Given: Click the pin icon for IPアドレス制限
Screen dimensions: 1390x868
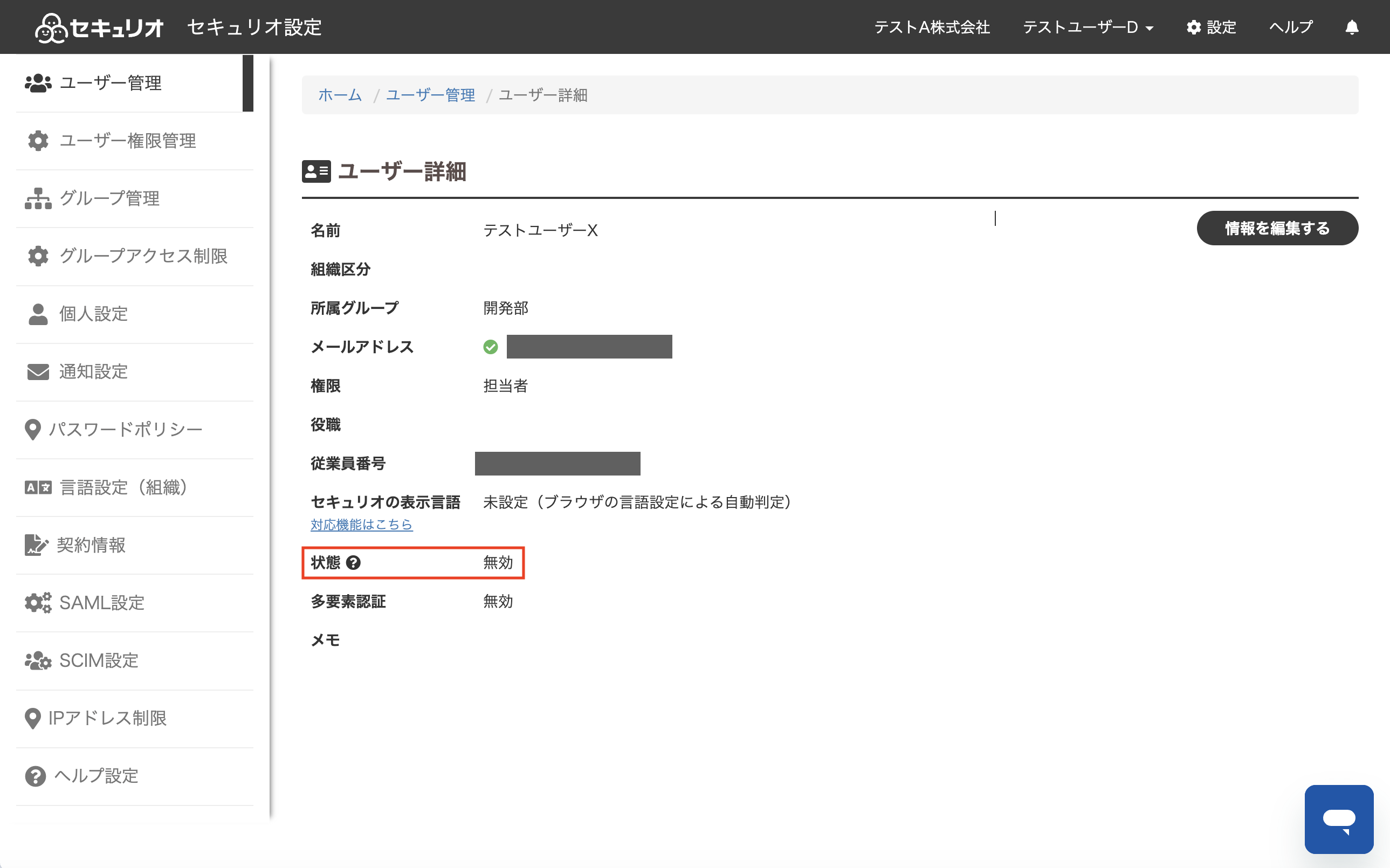Looking at the screenshot, I should coord(33,718).
